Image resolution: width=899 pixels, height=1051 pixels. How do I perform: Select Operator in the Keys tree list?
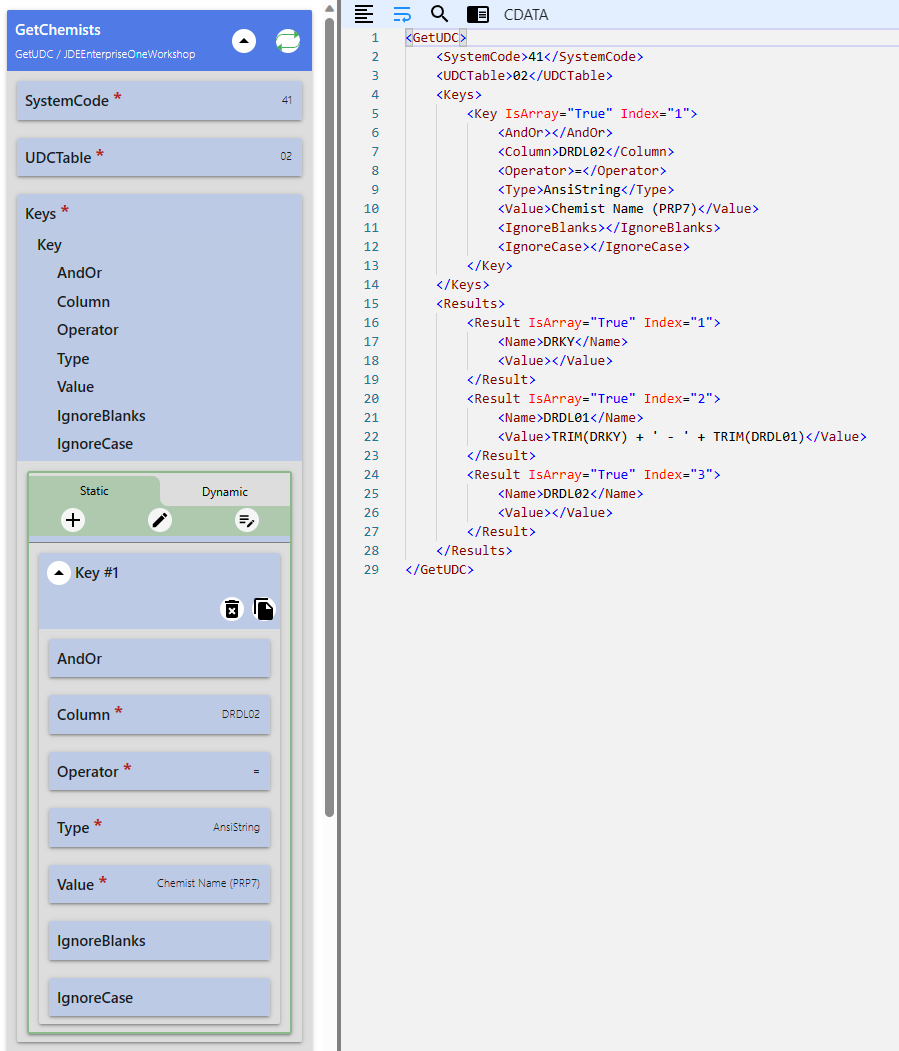coord(87,330)
